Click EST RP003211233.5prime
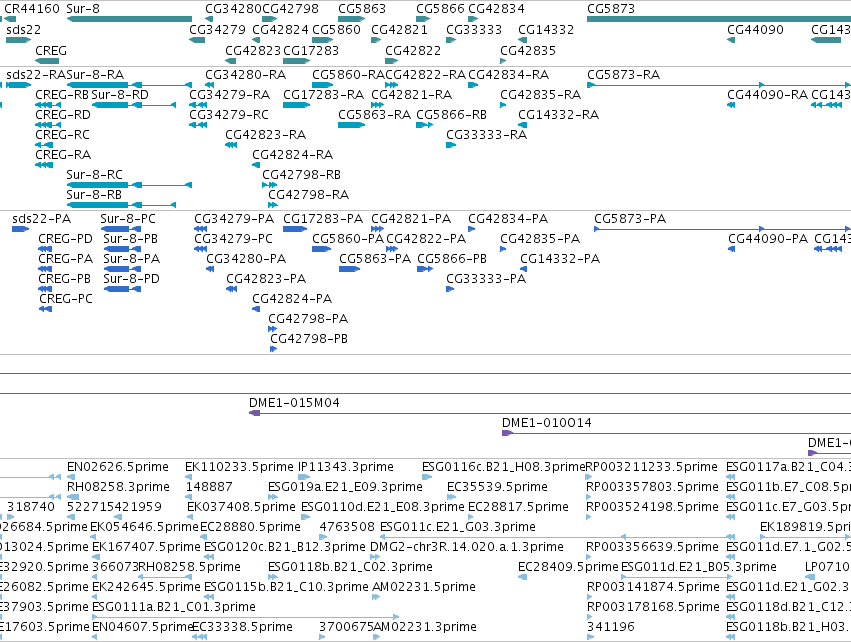Screen dimensions: 851x642 coord(652,467)
